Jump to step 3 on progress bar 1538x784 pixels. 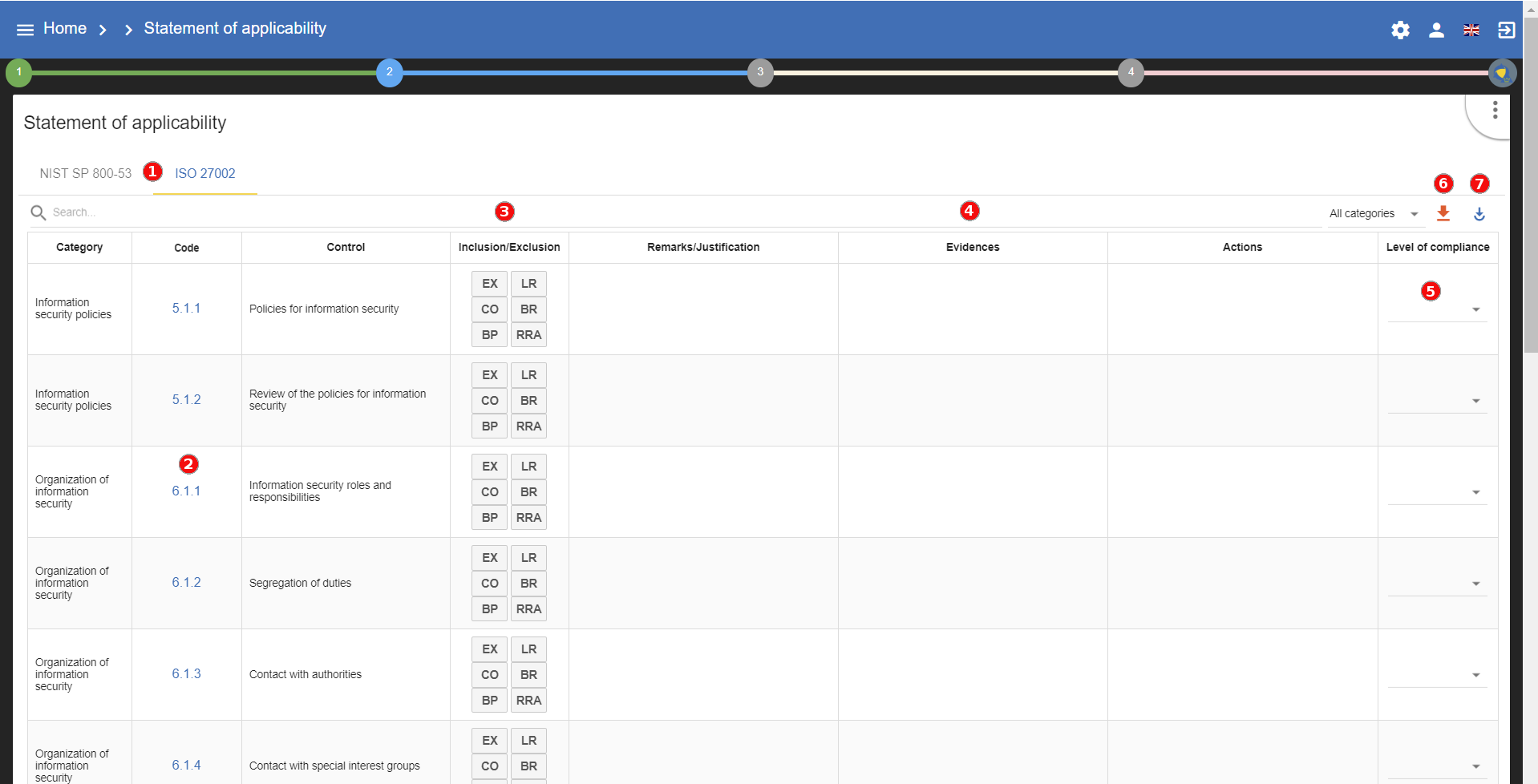pyautogui.click(x=760, y=72)
